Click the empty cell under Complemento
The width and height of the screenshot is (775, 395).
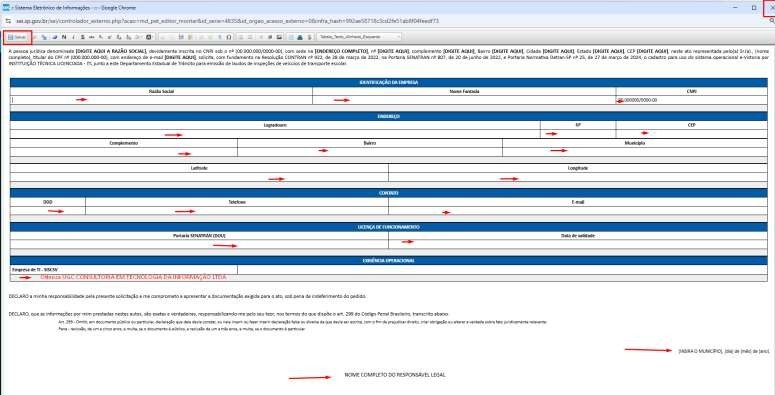(x=124, y=152)
